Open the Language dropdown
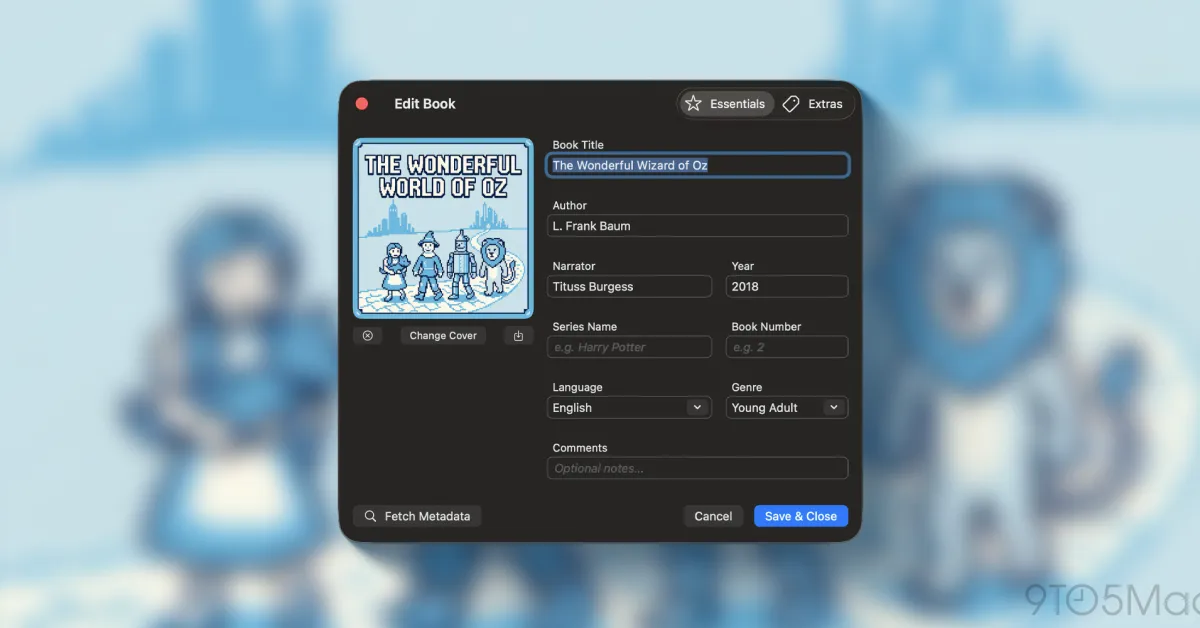Screen dimensions: 1200x628 pyautogui.click(x=629, y=407)
